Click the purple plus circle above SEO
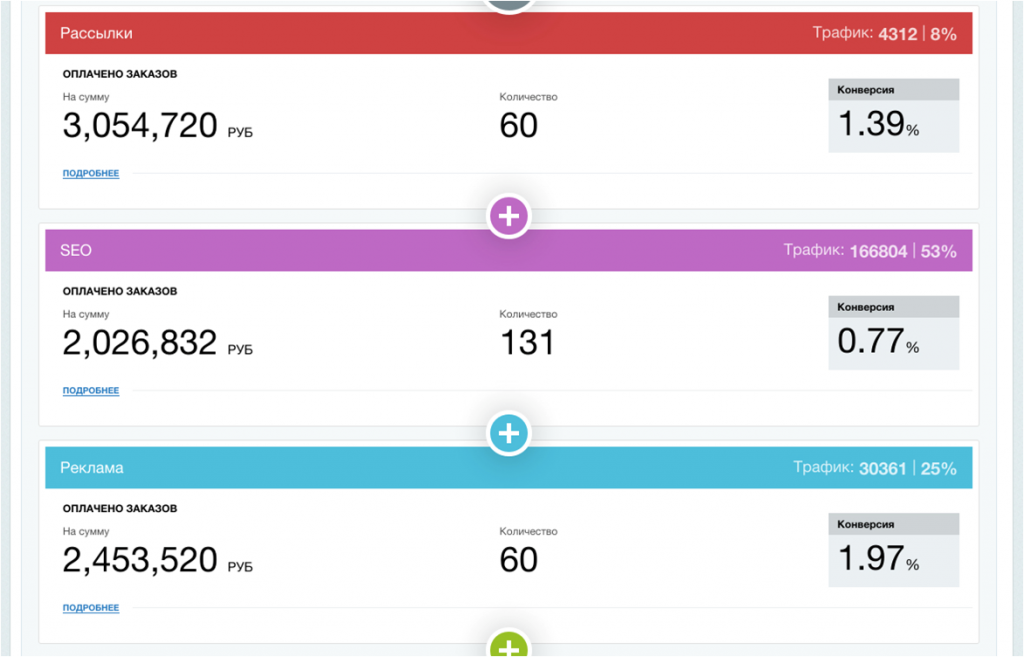 coord(509,216)
